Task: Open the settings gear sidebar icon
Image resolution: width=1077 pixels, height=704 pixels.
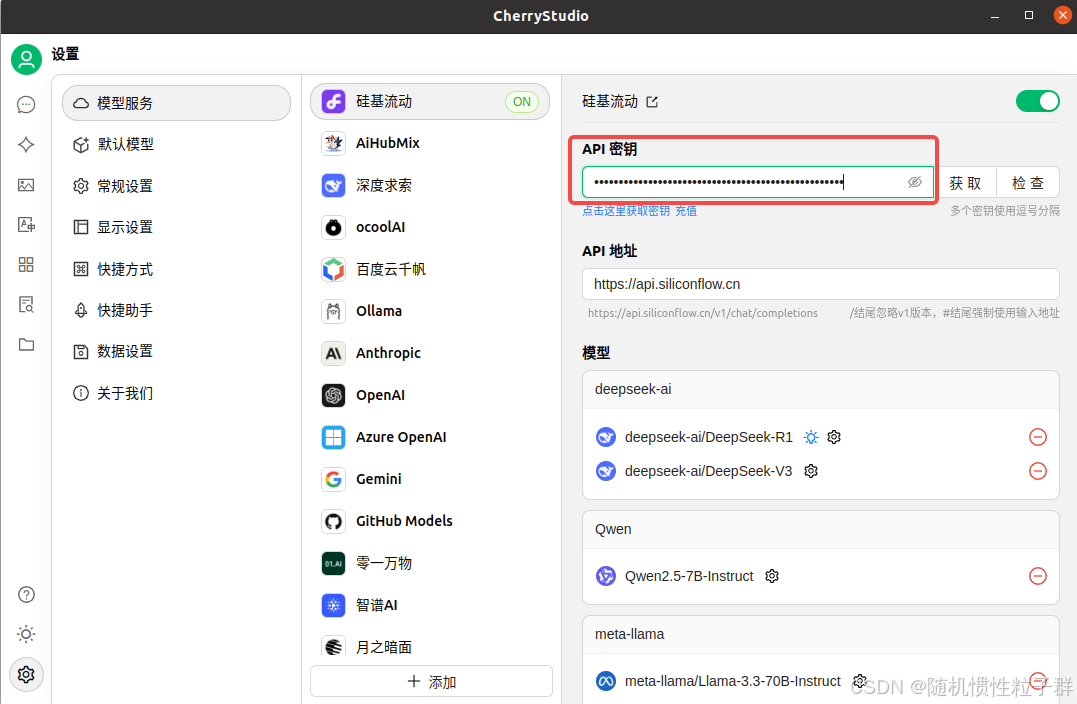Action: coord(26,674)
